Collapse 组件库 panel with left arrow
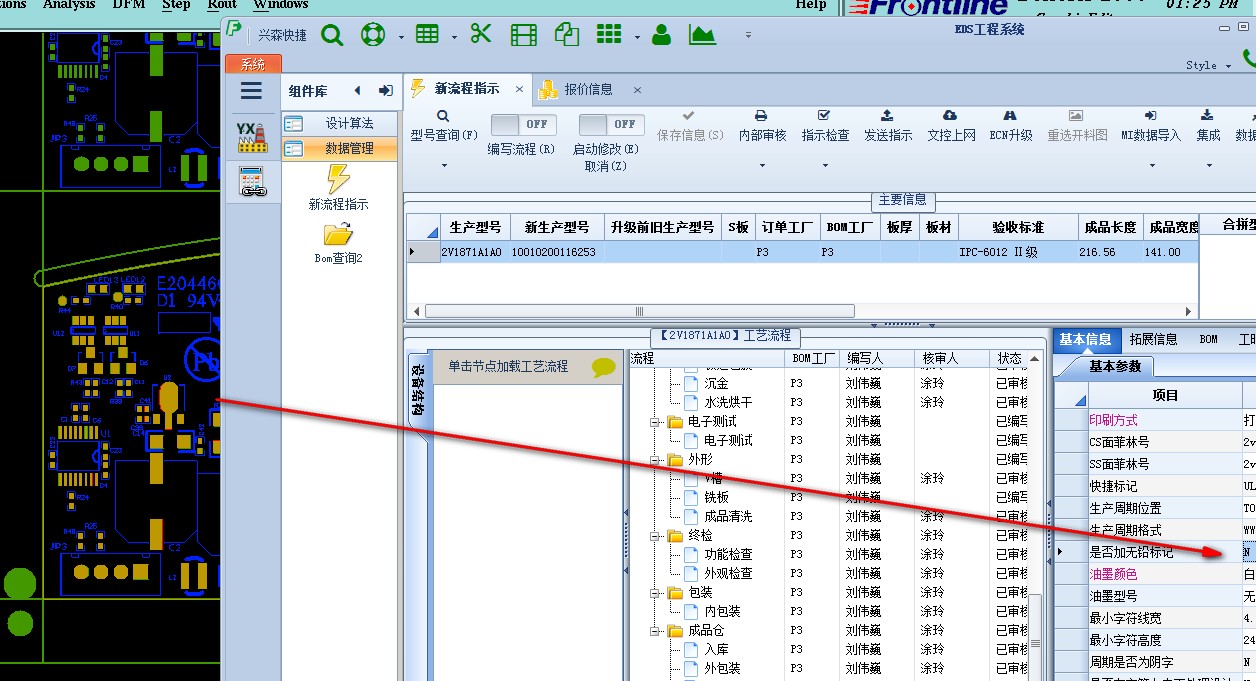The width and height of the screenshot is (1256, 681). point(357,90)
